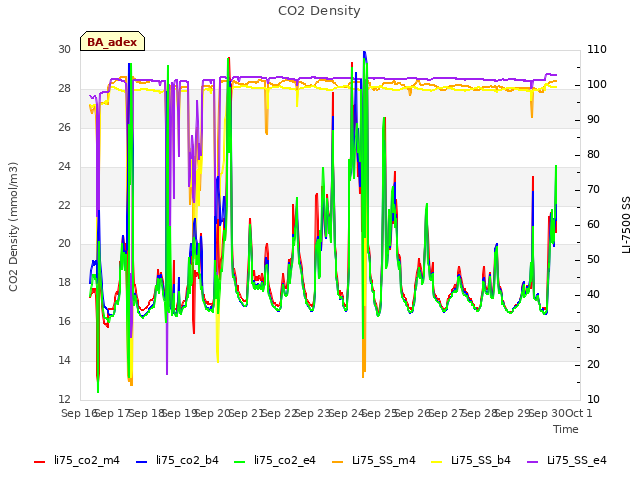Click the 100 value on right axis

pyautogui.click(x=597, y=84)
